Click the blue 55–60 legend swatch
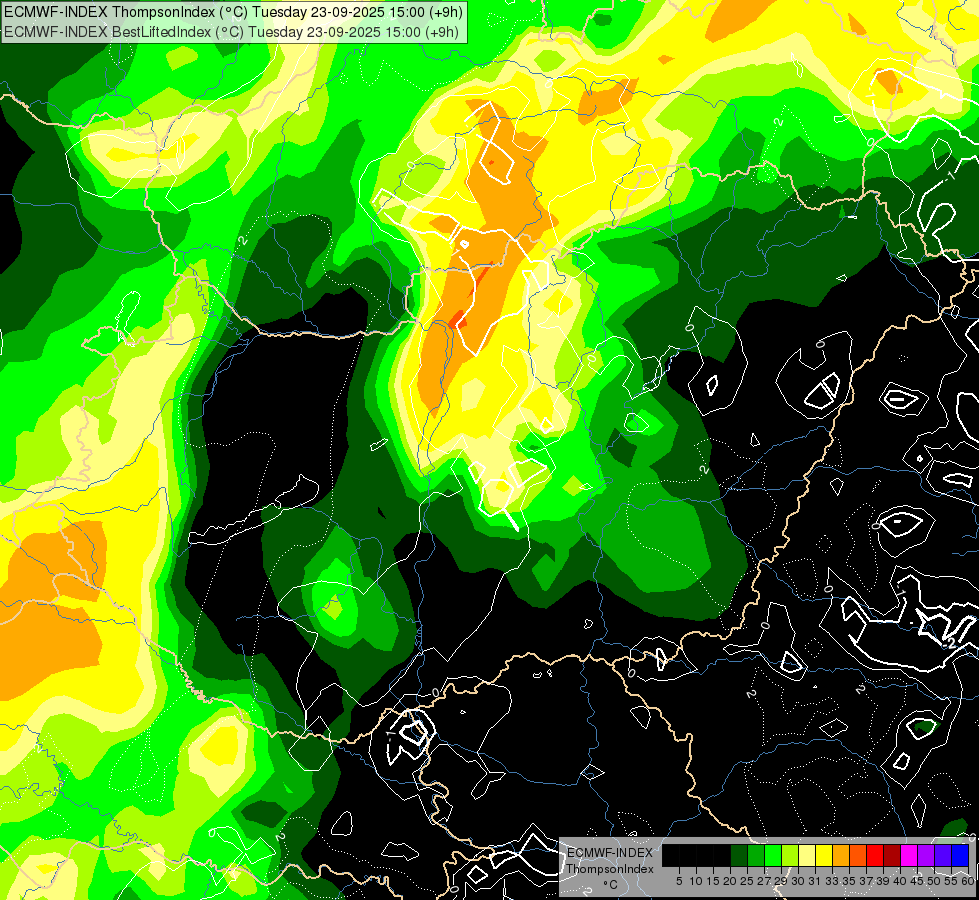The height and width of the screenshot is (900, 979). pyautogui.click(x=960, y=855)
